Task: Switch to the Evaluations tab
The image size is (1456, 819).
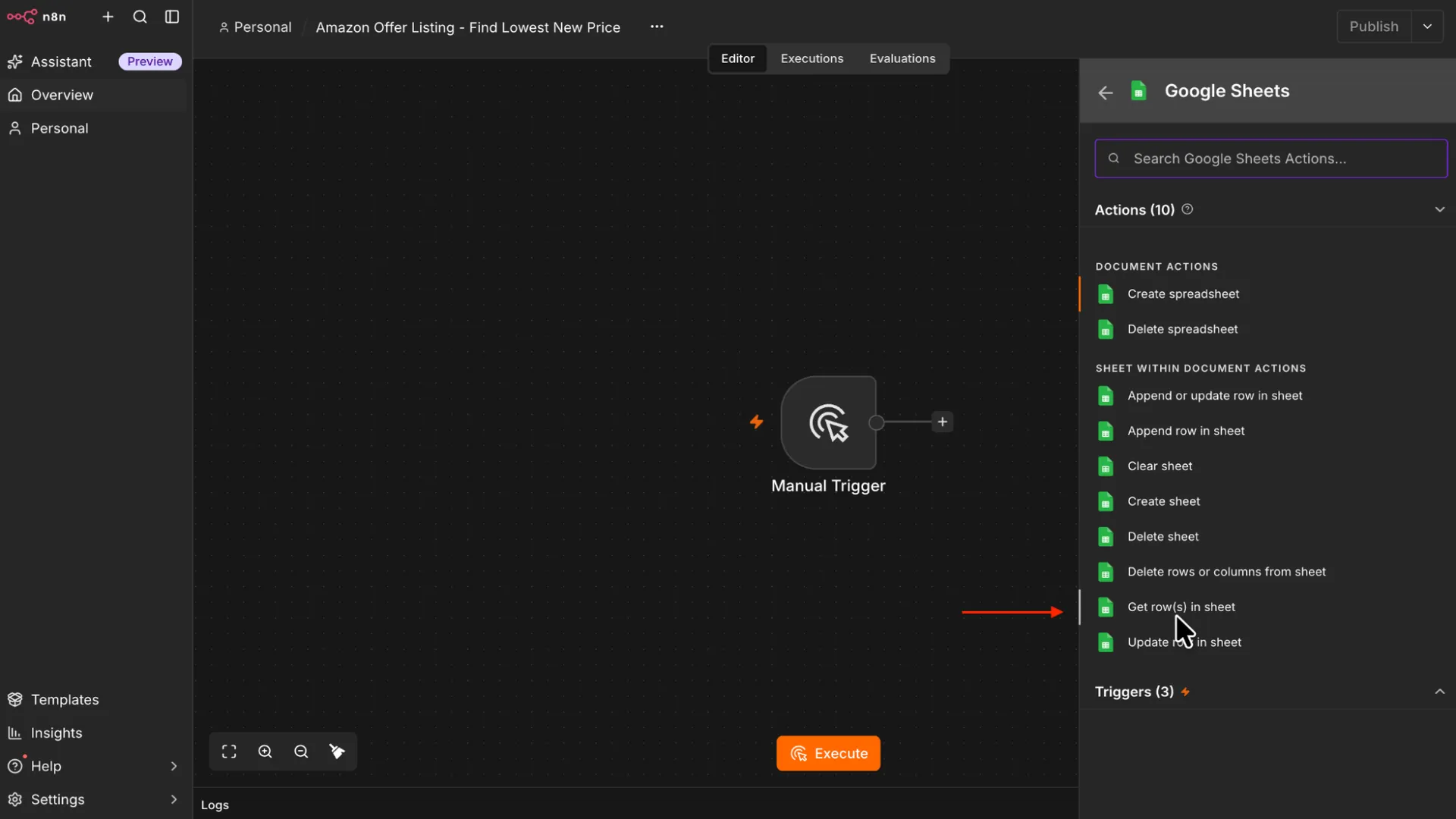Action: click(902, 58)
